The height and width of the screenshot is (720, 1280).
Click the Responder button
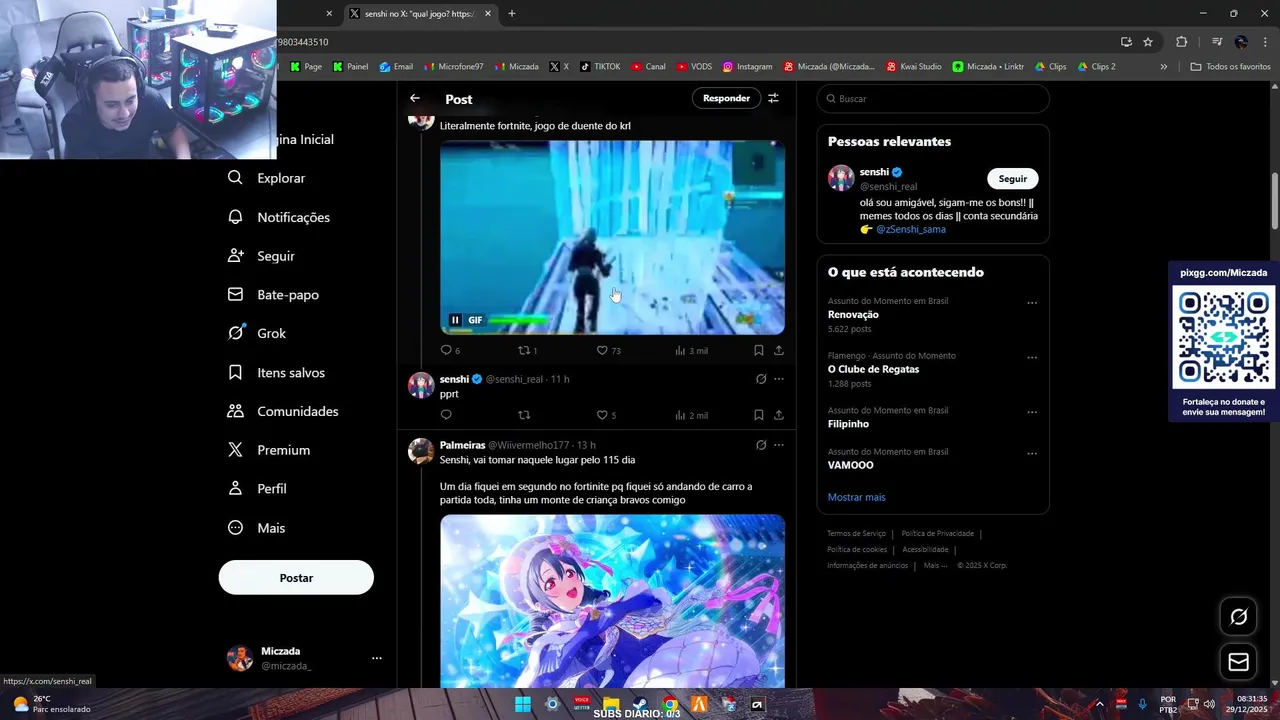726,98
